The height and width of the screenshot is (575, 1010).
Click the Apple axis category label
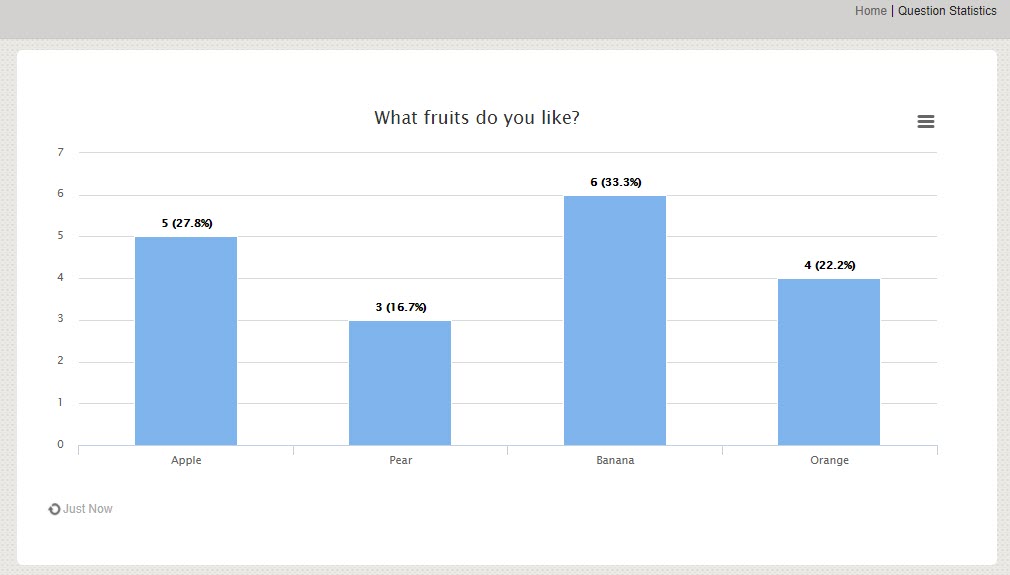coord(186,460)
